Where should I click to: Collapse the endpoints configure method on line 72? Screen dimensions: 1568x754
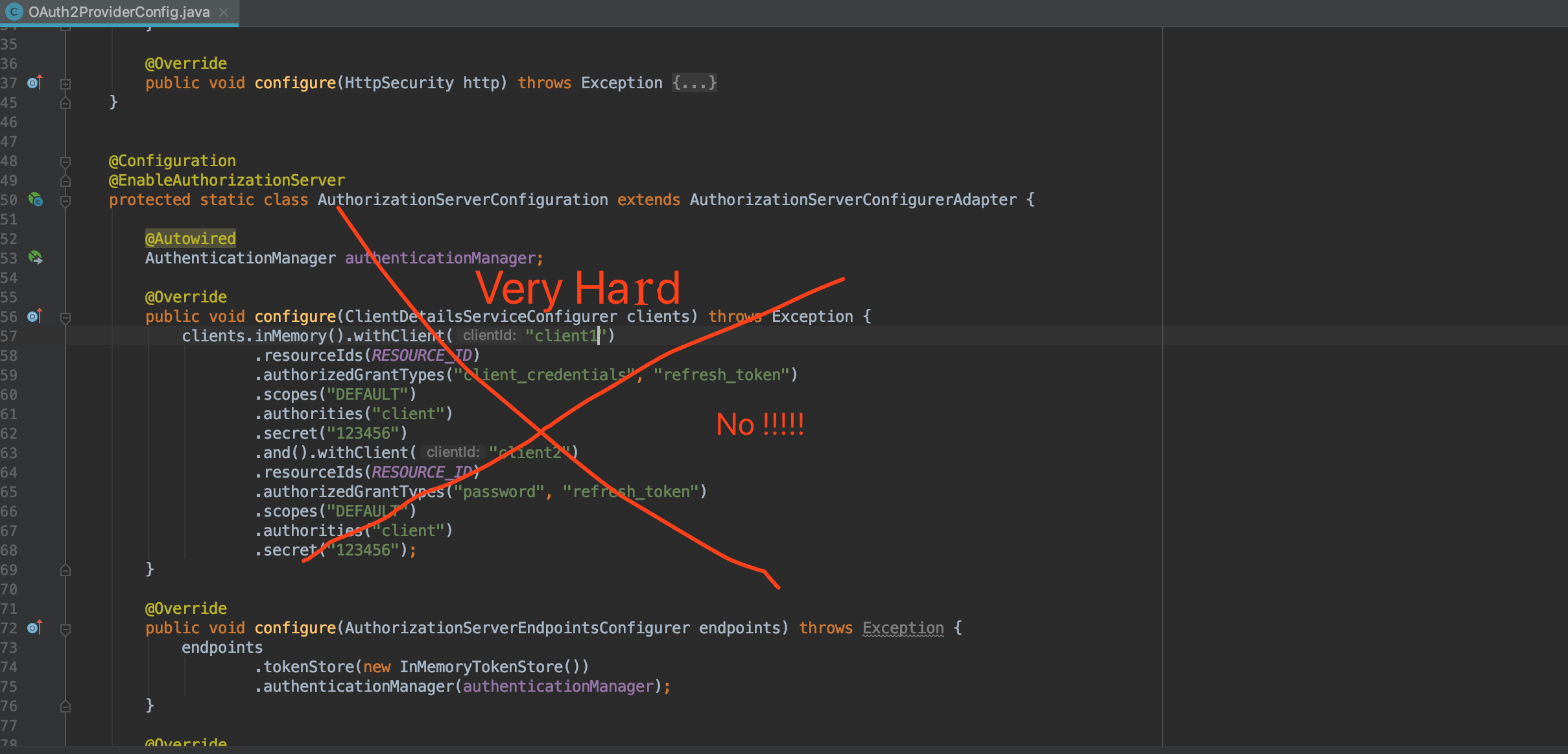pyautogui.click(x=65, y=629)
